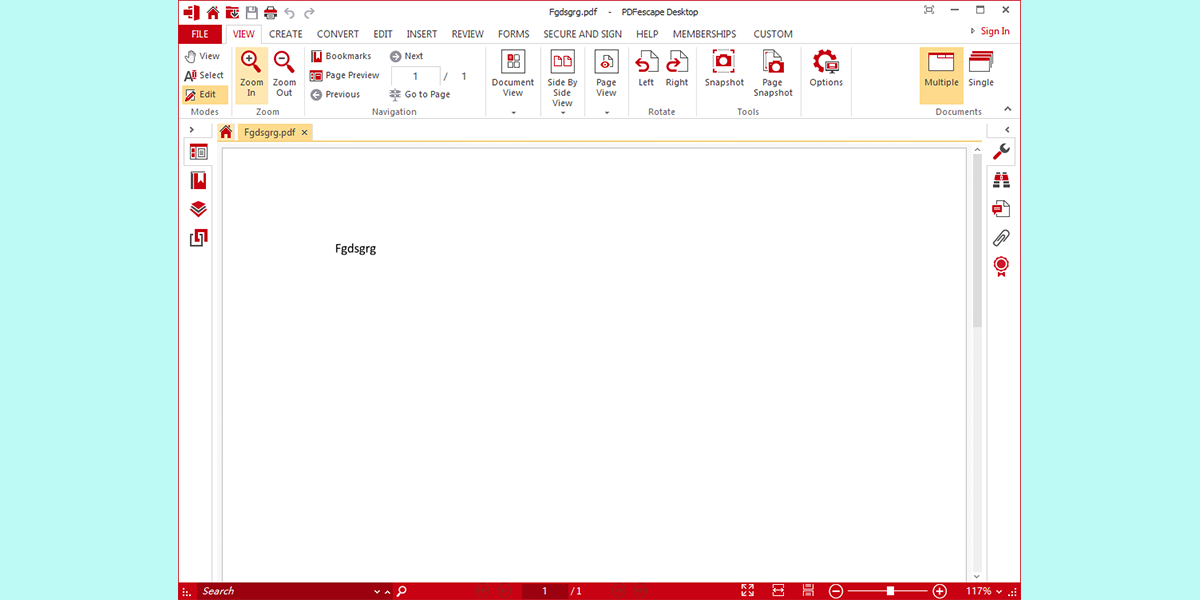Viewport: 1200px width, 600px height.
Task: Open the Side By Side View dropdown
Action: click(563, 112)
